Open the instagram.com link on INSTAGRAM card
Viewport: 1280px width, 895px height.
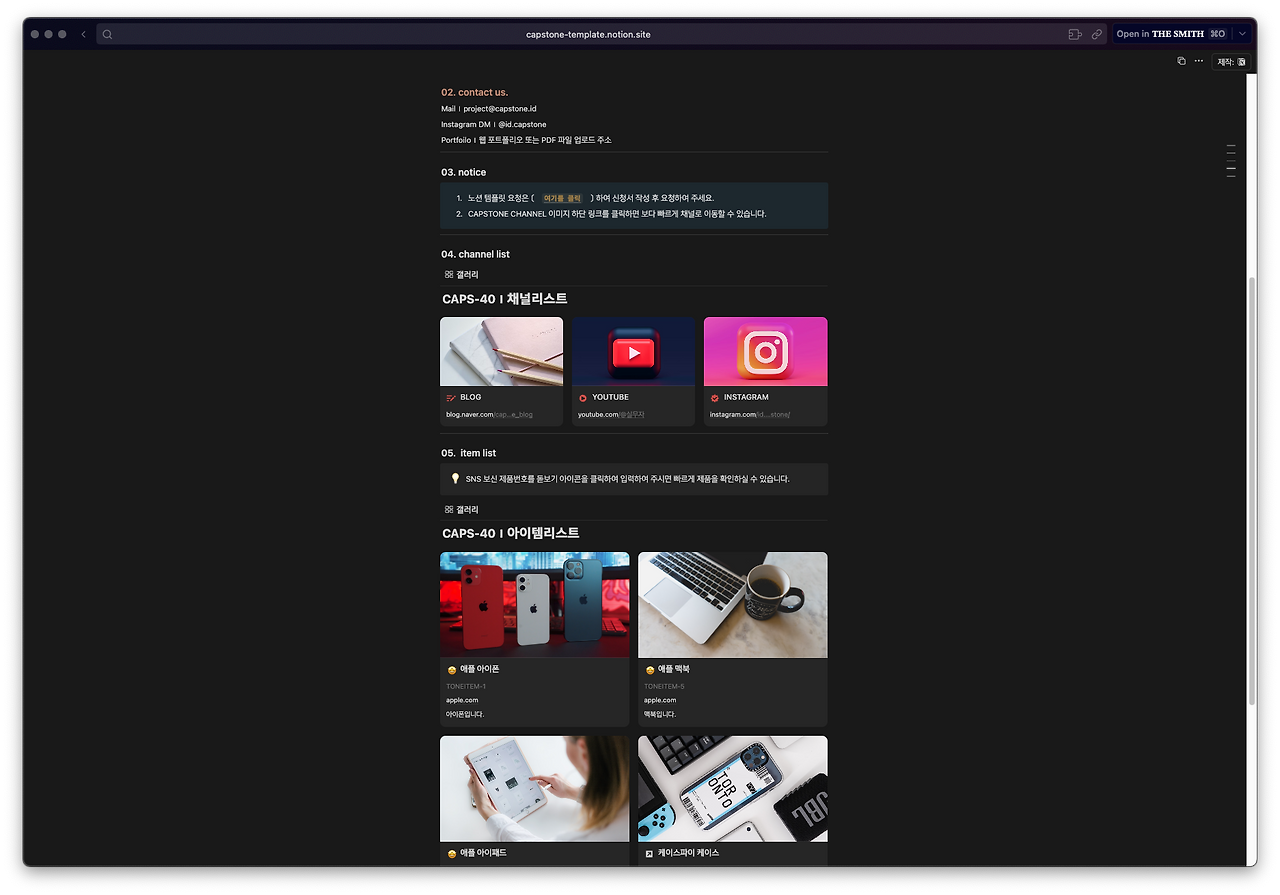point(750,414)
